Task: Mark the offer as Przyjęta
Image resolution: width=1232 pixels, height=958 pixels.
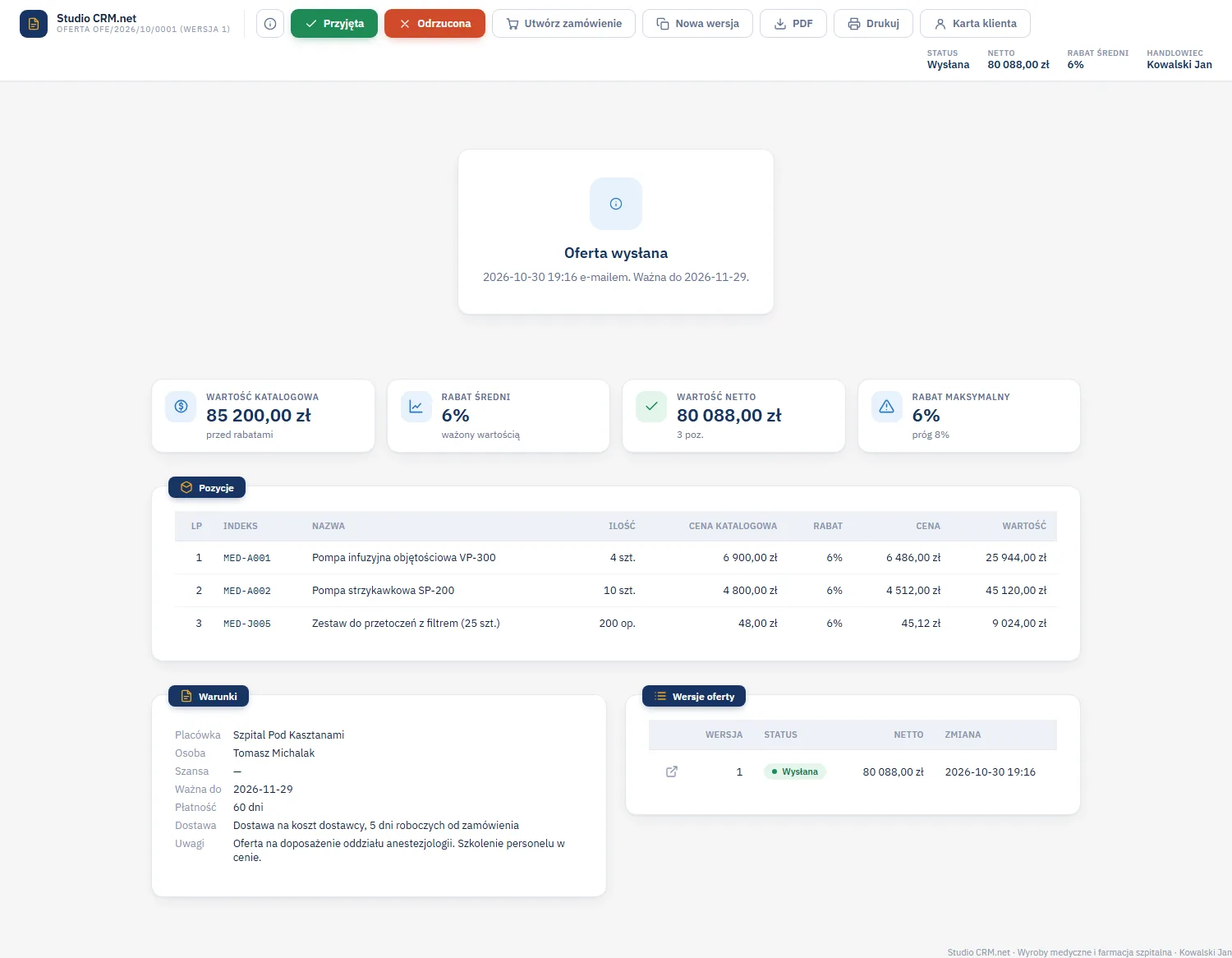Action: (334, 24)
